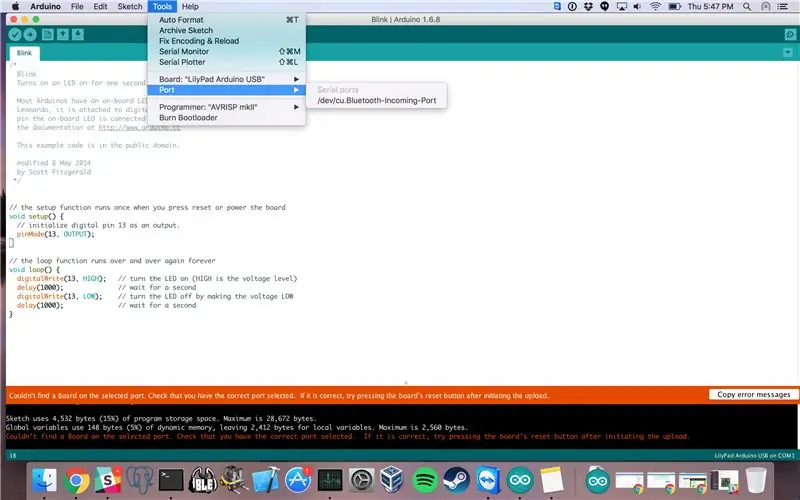
Task: Click the pinMode(13, OUTPUT) code line
Action: [x=56, y=234]
